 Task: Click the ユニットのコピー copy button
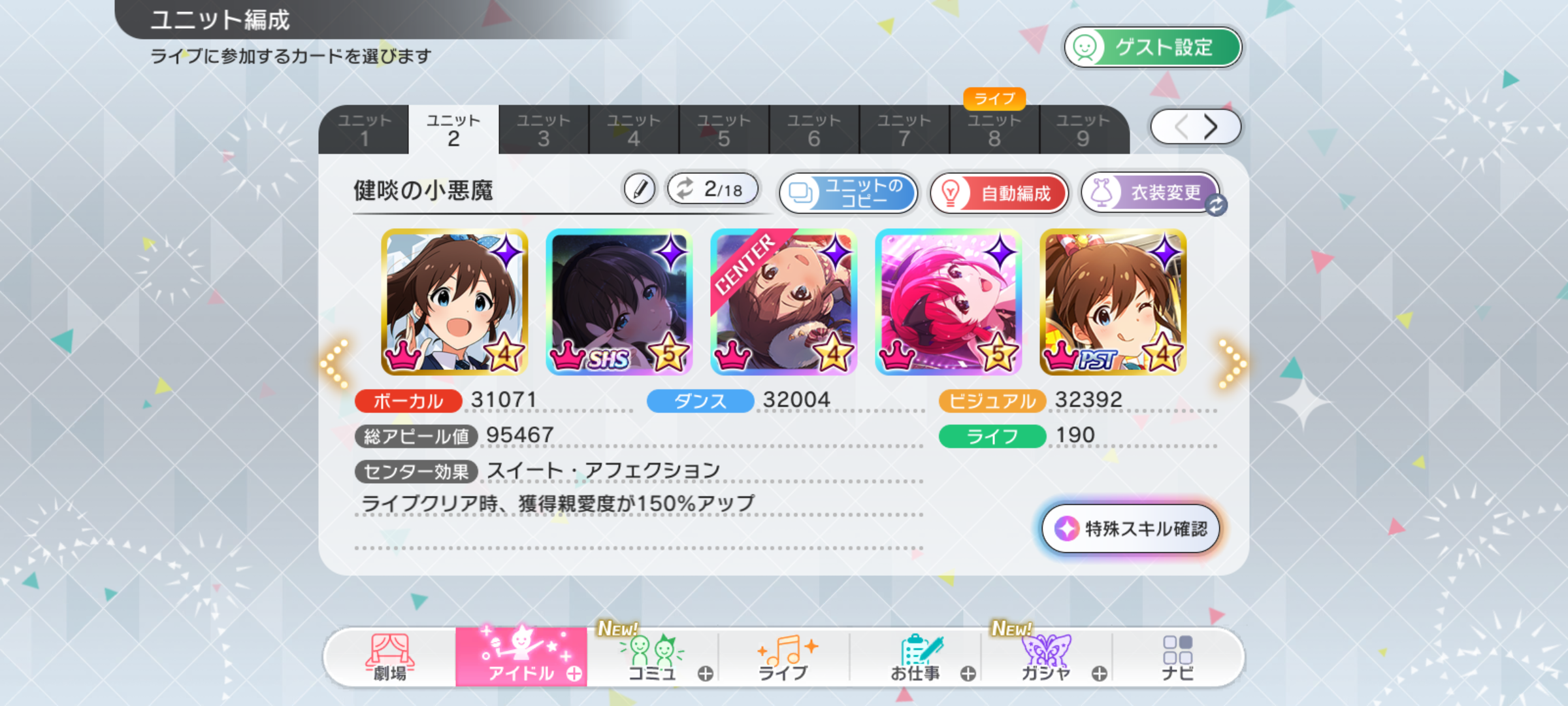849,193
